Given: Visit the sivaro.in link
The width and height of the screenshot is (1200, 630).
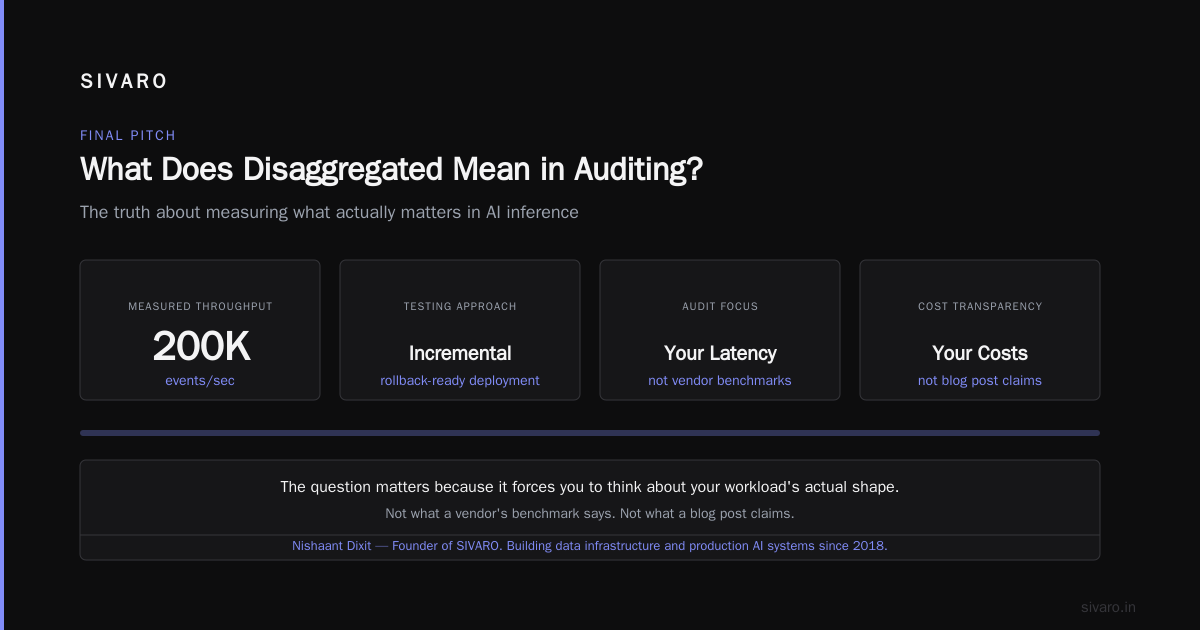Looking at the screenshot, I should pyautogui.click(x=1109, y=607).
